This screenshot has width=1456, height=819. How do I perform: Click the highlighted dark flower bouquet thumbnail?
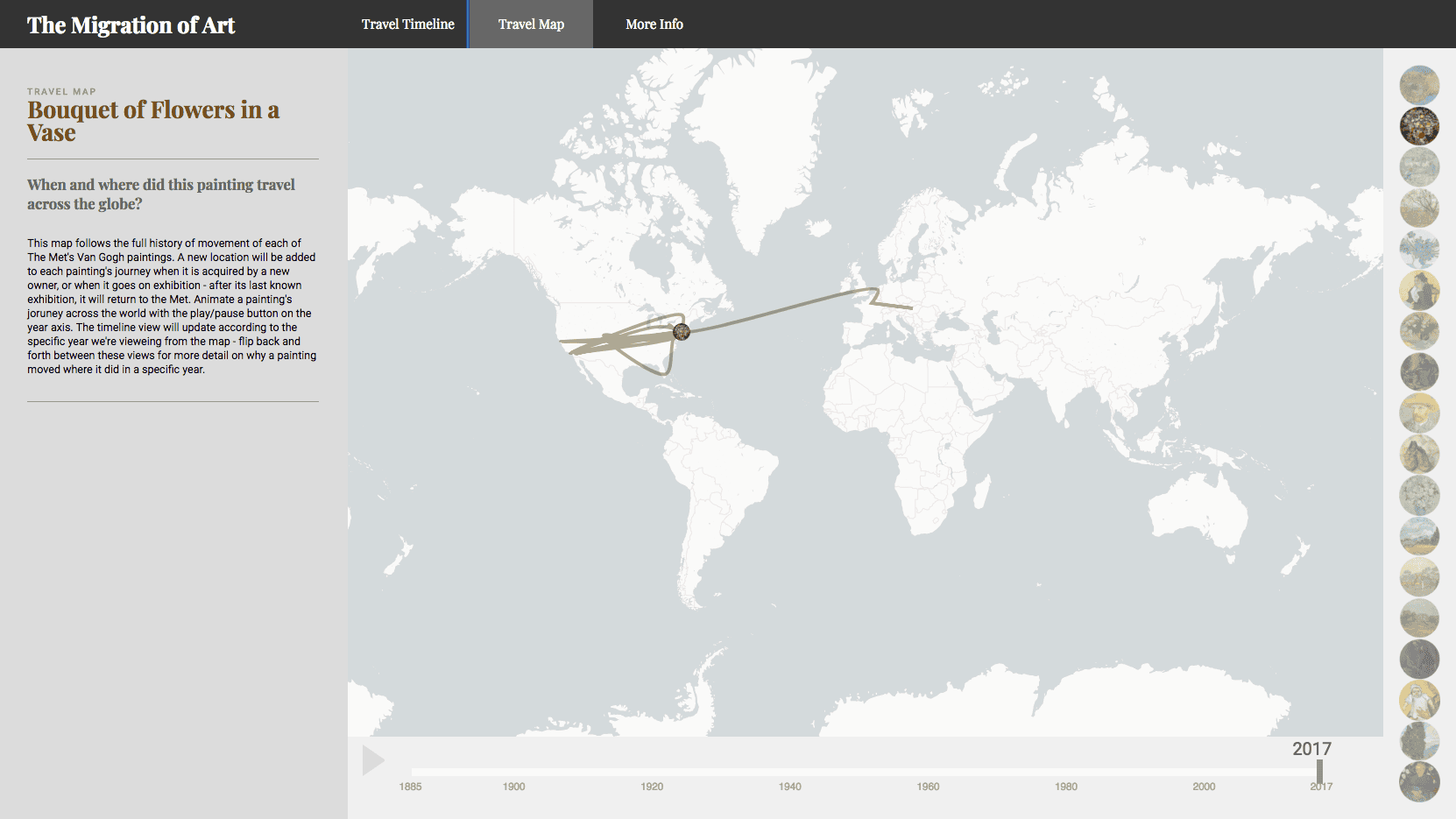coord(1419,126)
